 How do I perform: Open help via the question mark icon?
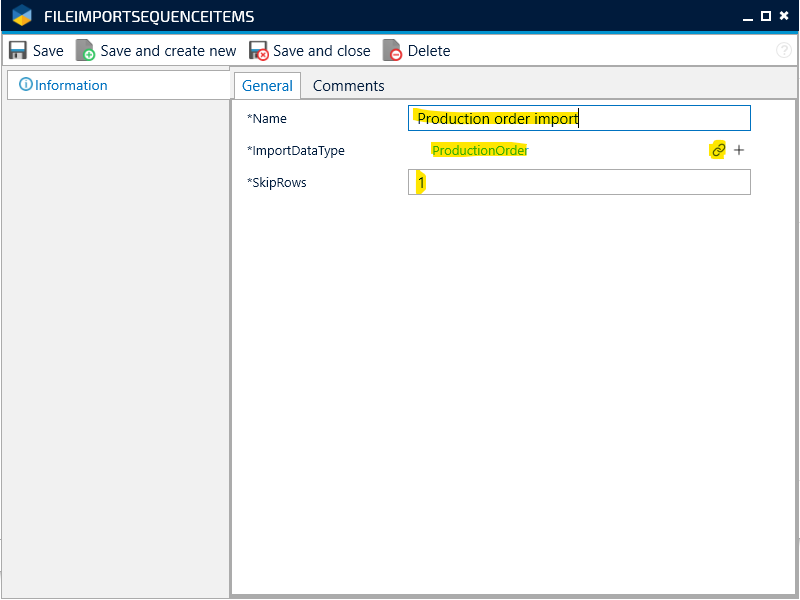[784, 51]
